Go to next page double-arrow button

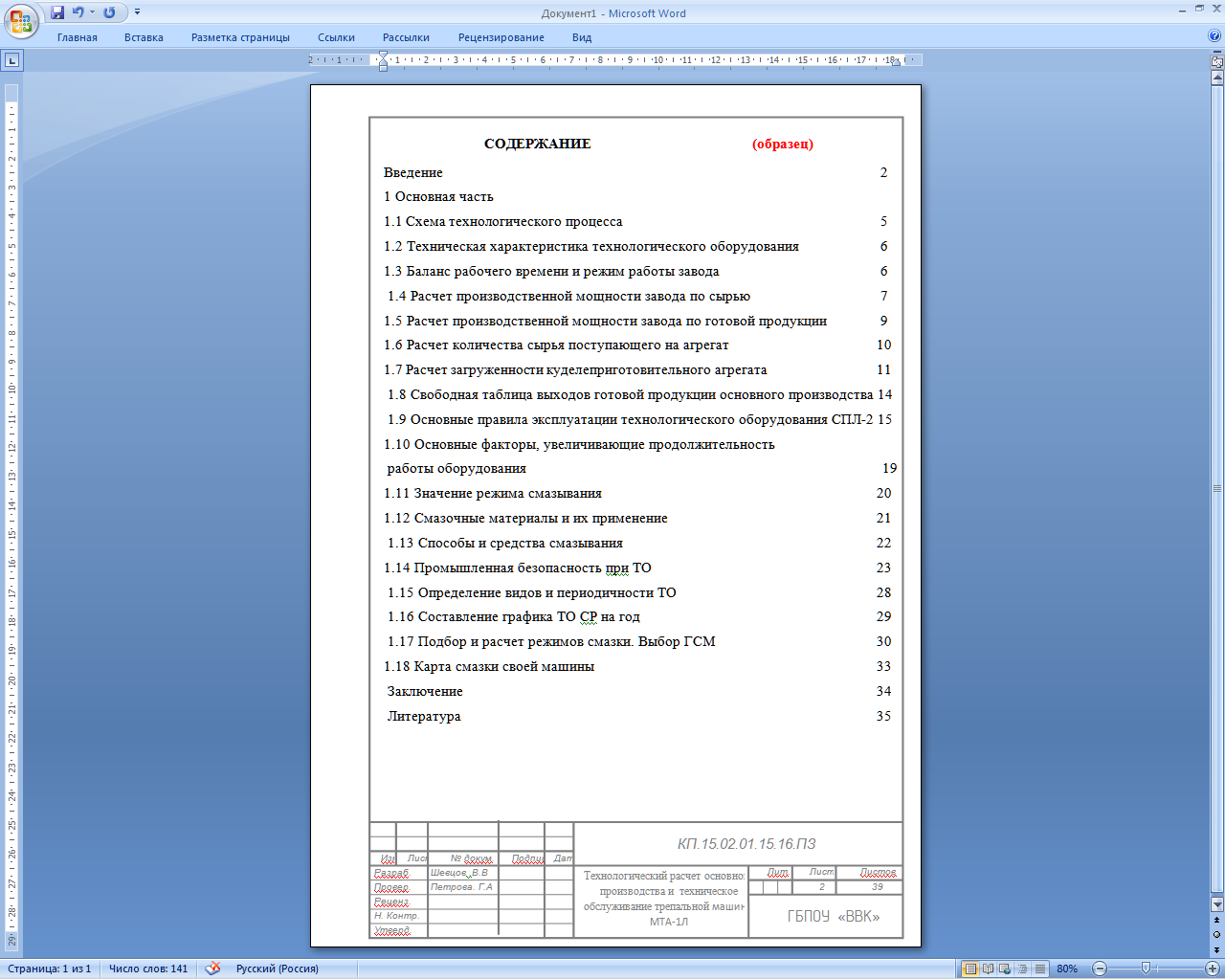click(1217, 948)
